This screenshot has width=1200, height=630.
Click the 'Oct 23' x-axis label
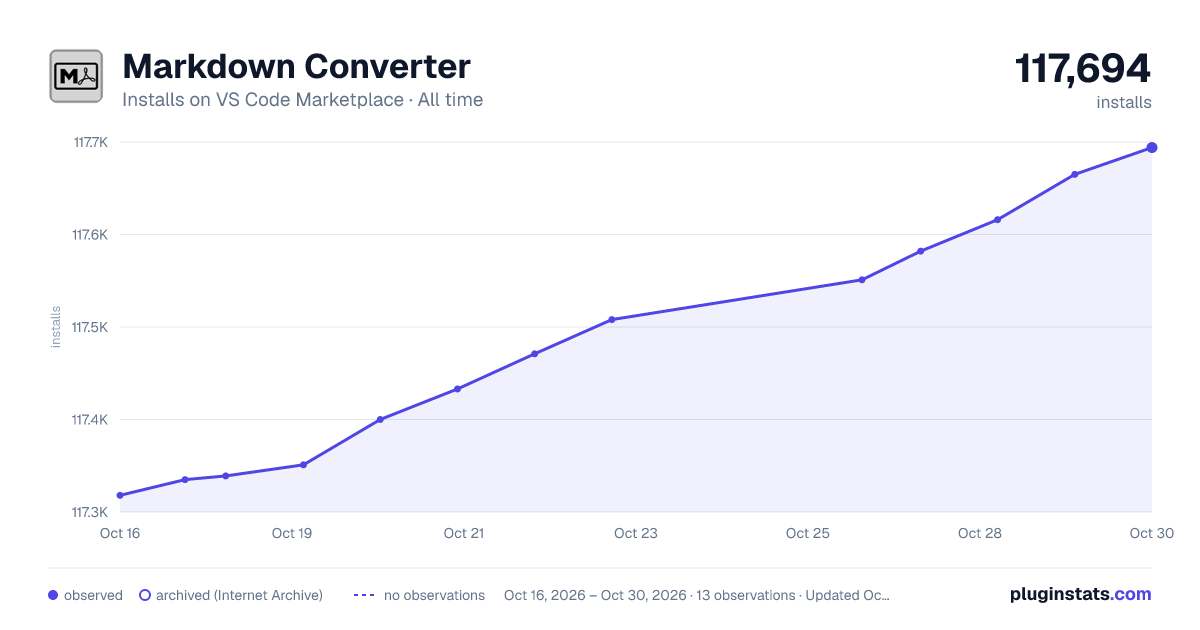636,533
